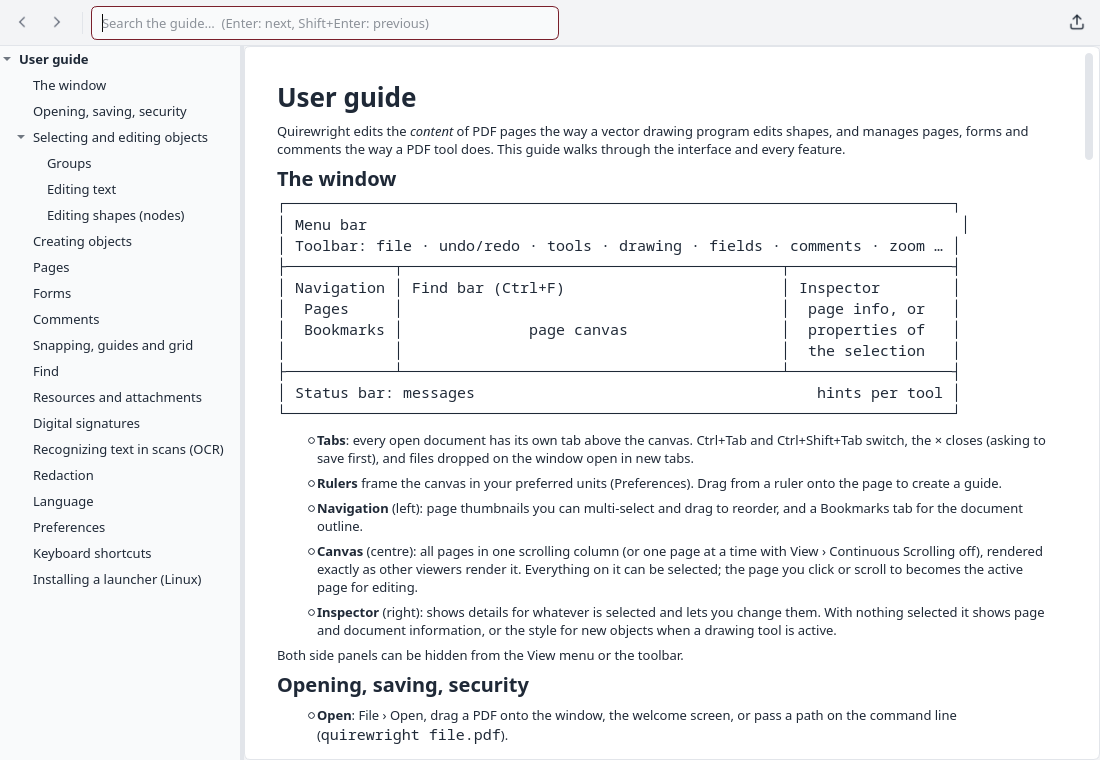Click the Opening, saving, security heading

(x=403, y=685)
